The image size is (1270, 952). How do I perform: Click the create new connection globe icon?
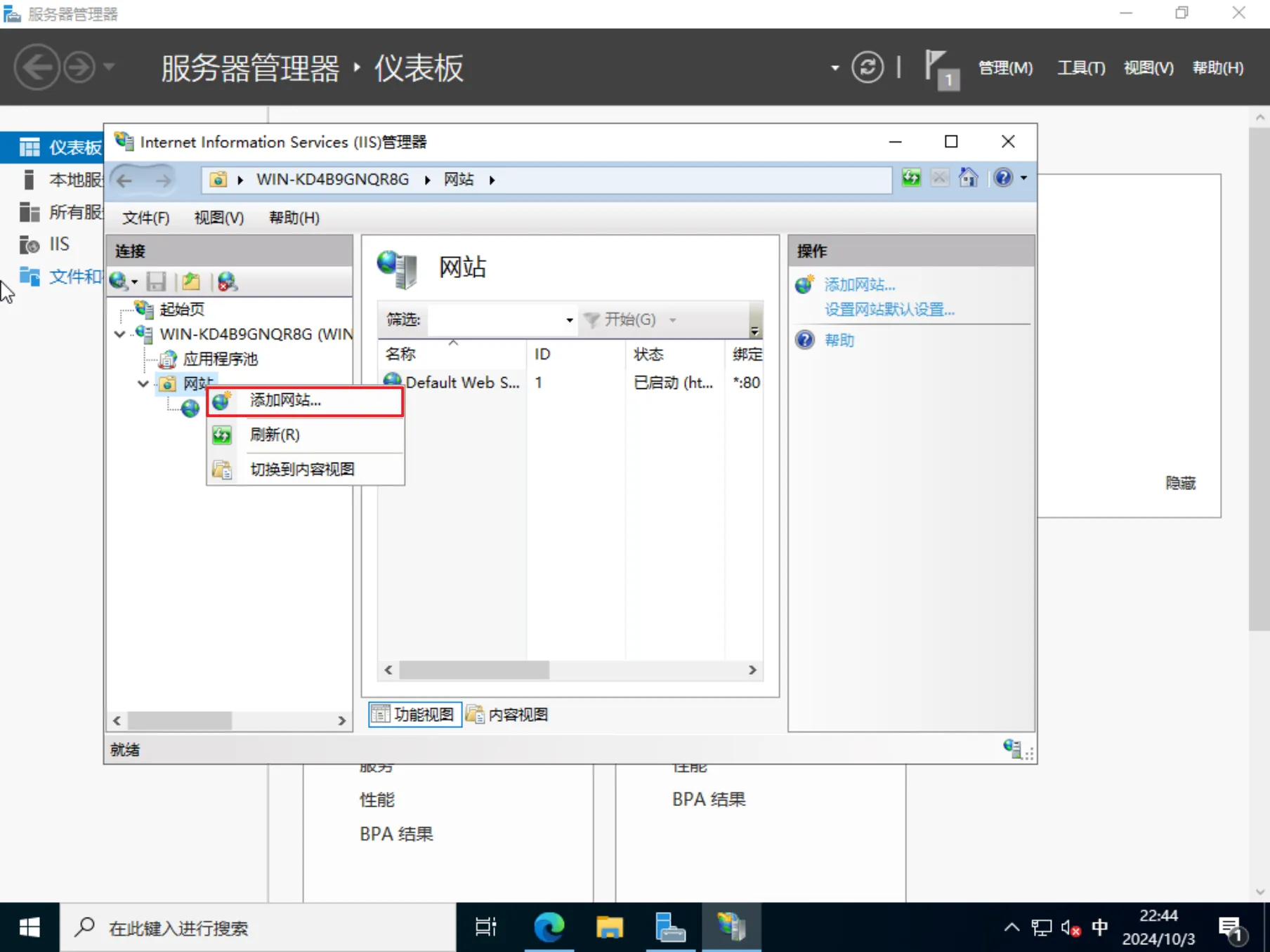click(x=118, y=282)
